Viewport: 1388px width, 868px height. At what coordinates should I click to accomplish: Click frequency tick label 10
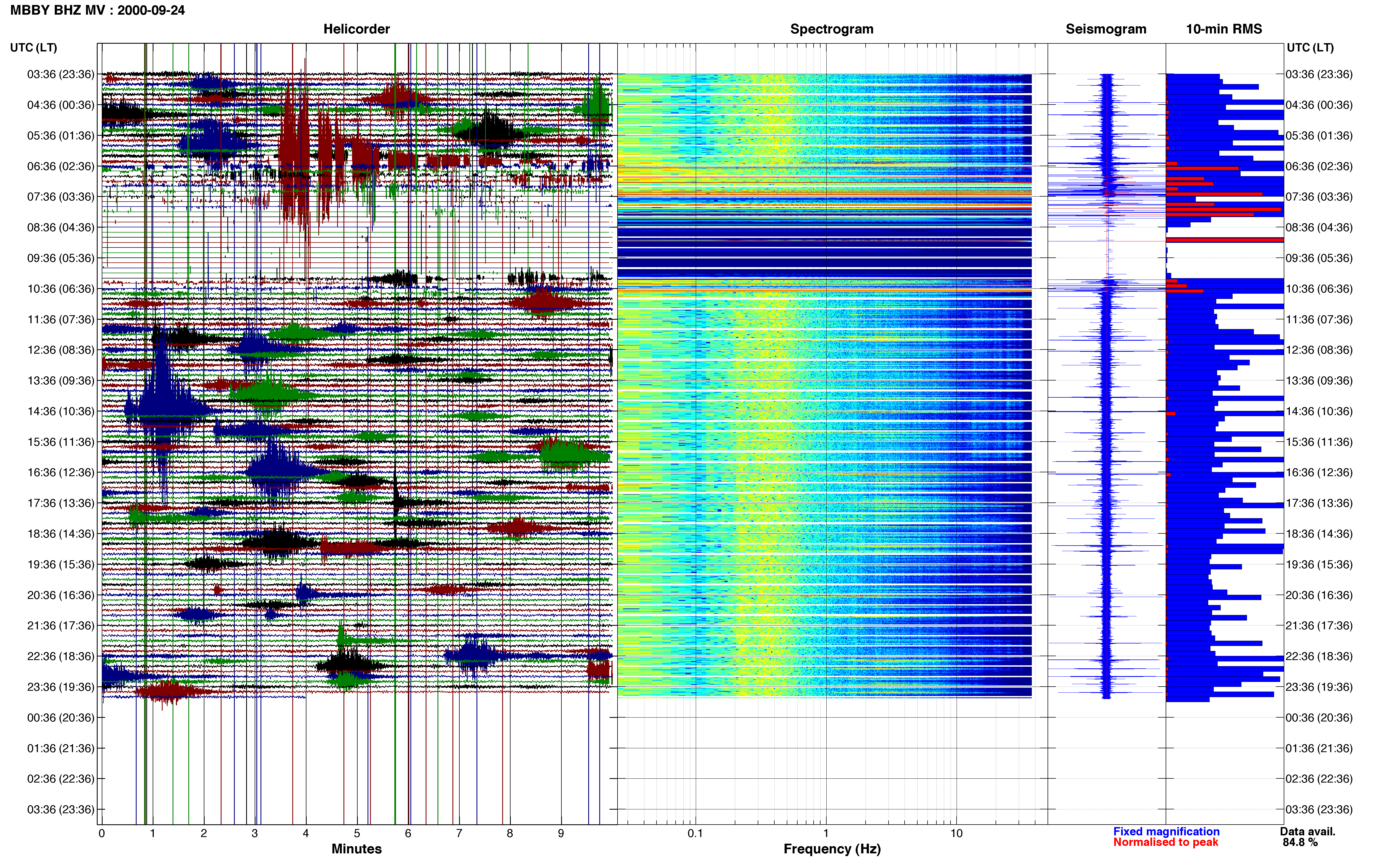click(x=956, y=833)
